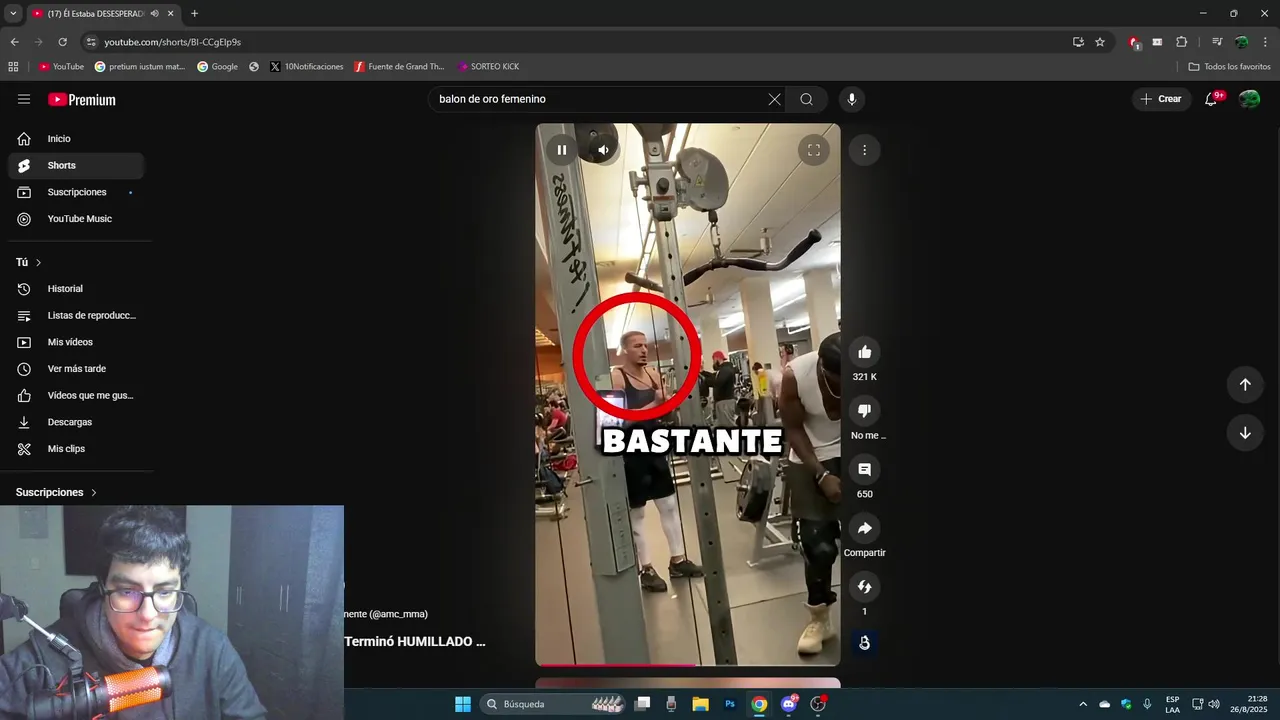Click the install/cast icon in the address bar
The height and width of the screenshot is (720, 1280).
coord(1078,42)
